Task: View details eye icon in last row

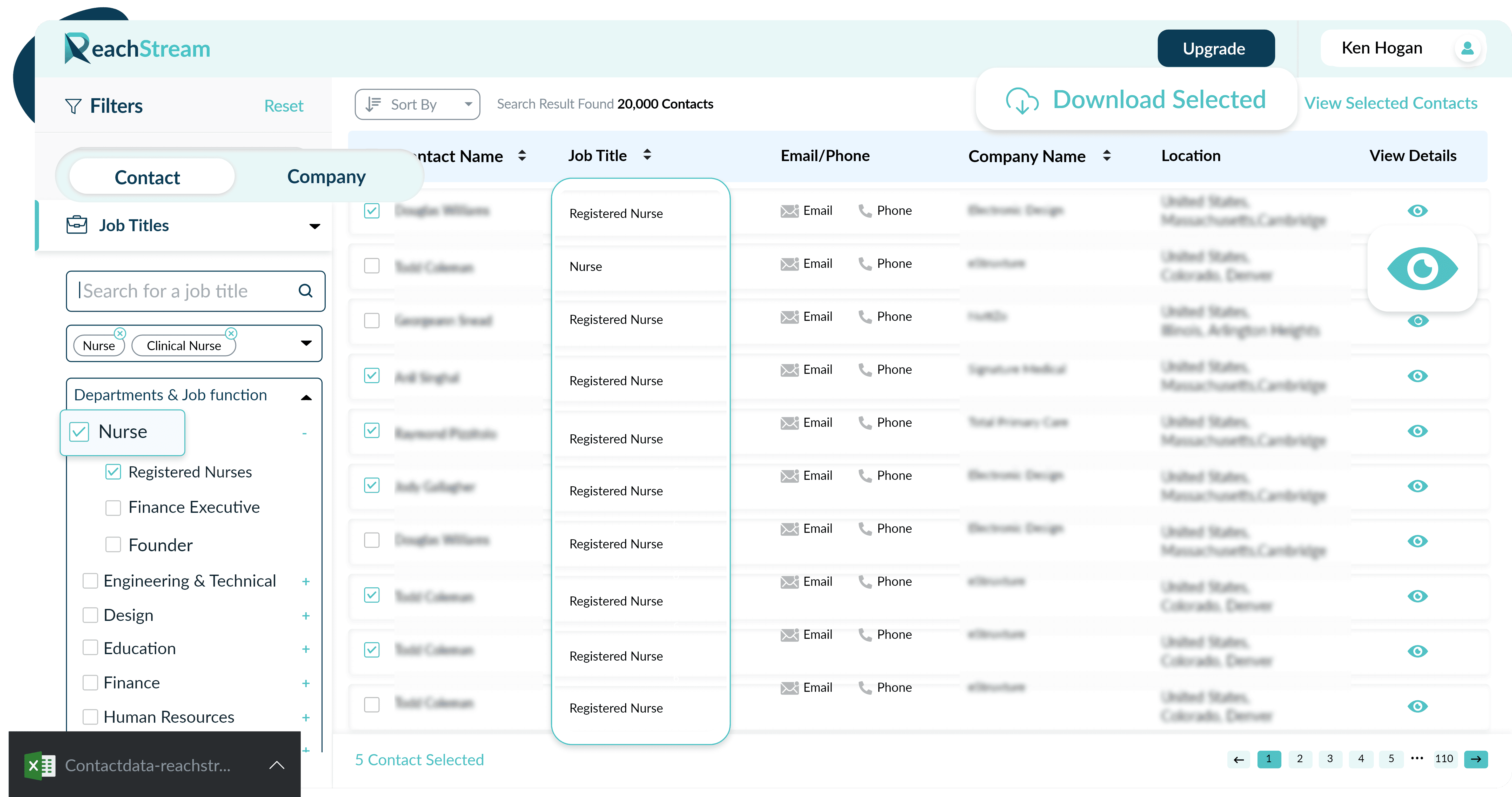Action: coord(1417,706)
